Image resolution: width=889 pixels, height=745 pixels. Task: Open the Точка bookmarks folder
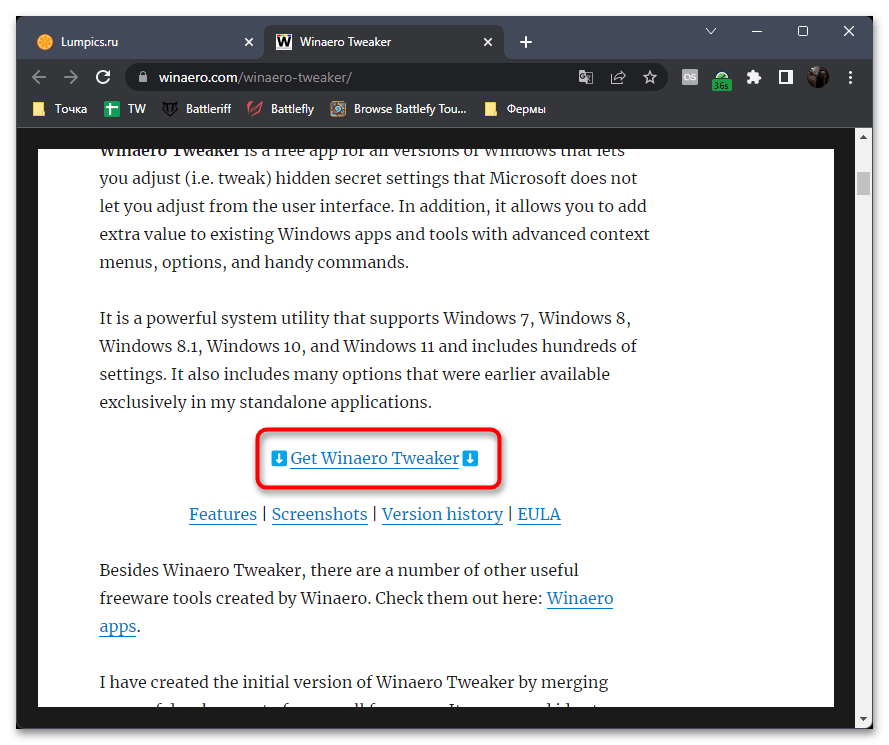coord(60,109)
